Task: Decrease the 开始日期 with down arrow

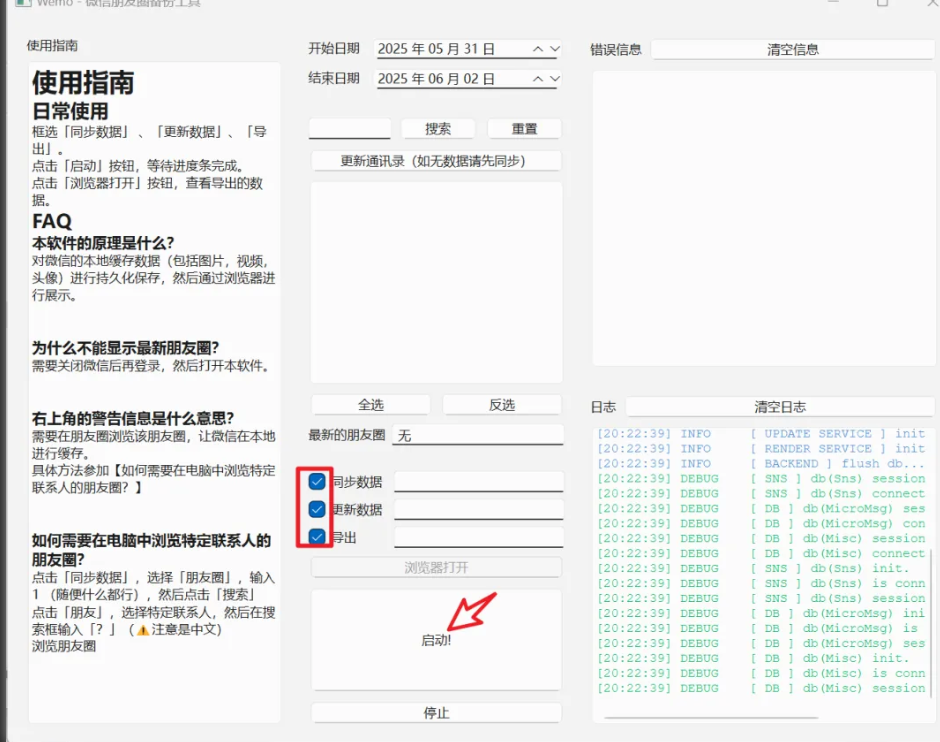Action: click(555, 49)
